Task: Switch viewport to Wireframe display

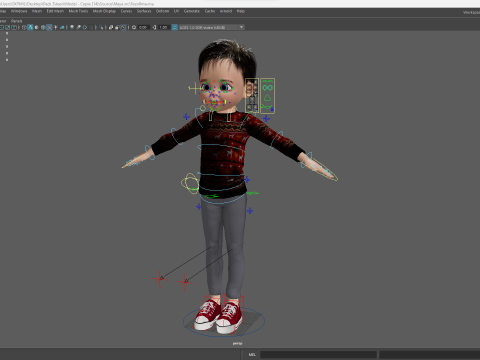Action: pyautogui.click(x=24, y=27)
